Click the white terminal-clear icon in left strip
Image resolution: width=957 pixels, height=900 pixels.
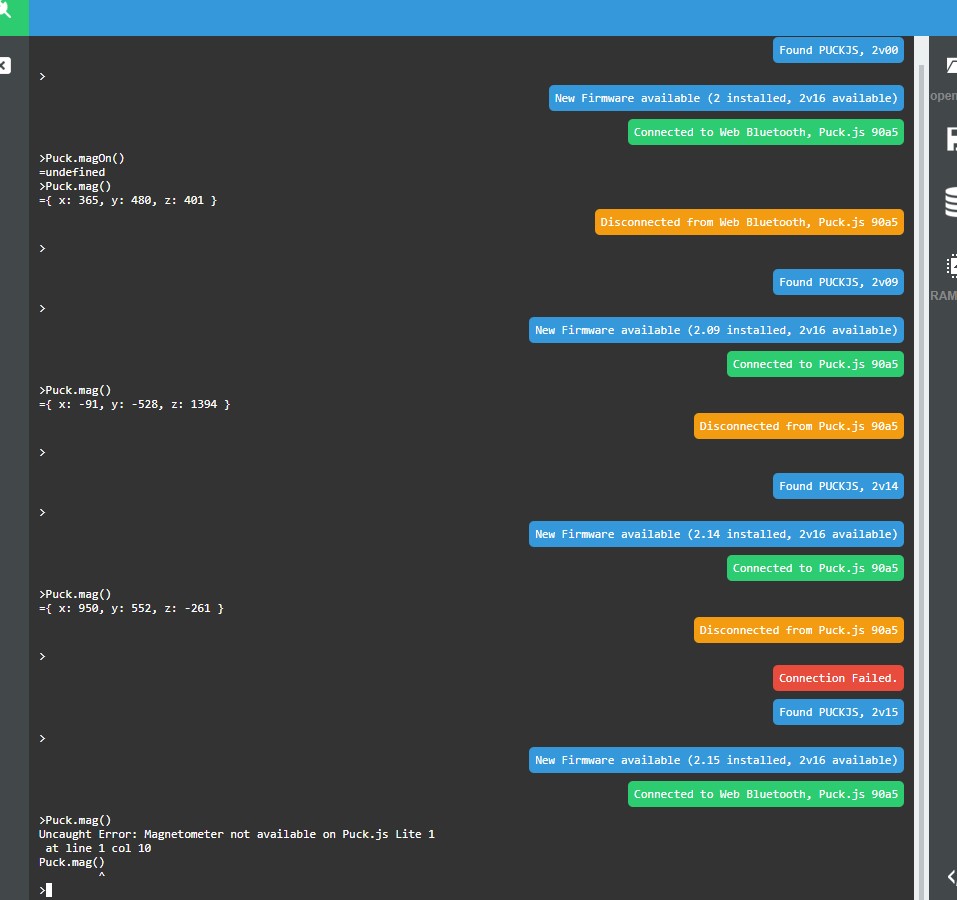5,66
